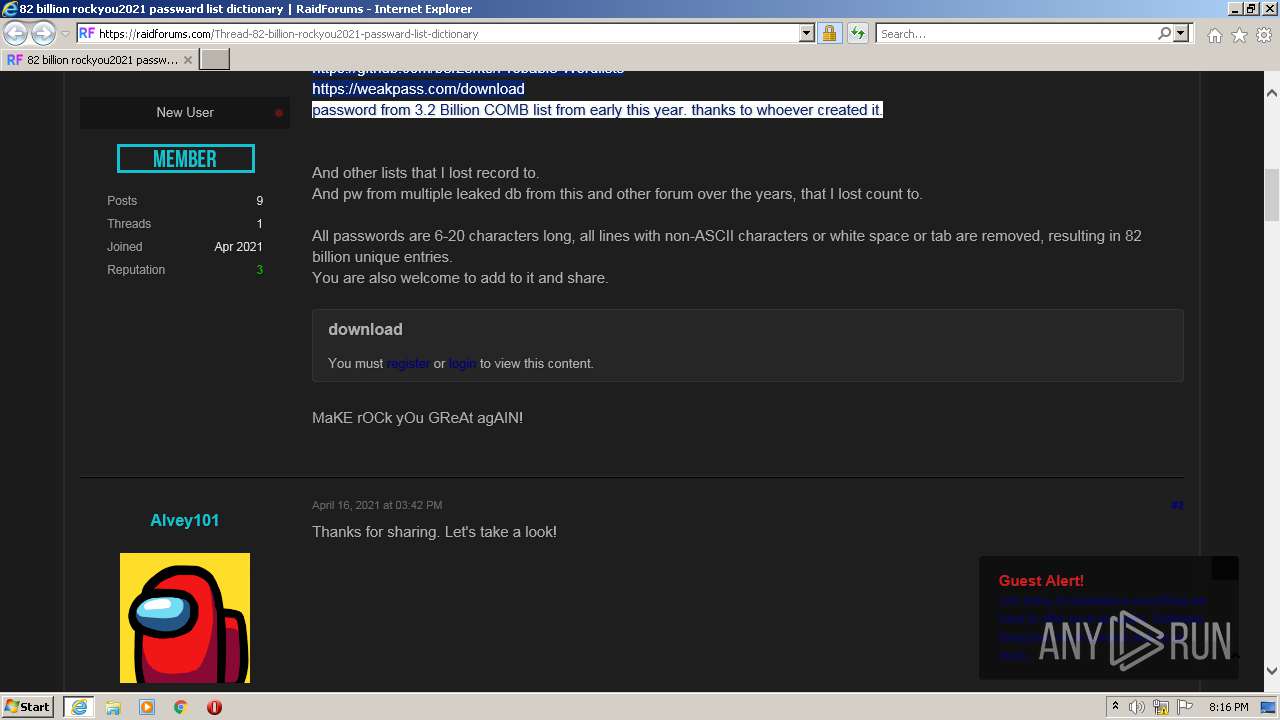Click the New User status label
Image resolution: width=1280 pixels, height=720 pixels.
pos(185,113)
